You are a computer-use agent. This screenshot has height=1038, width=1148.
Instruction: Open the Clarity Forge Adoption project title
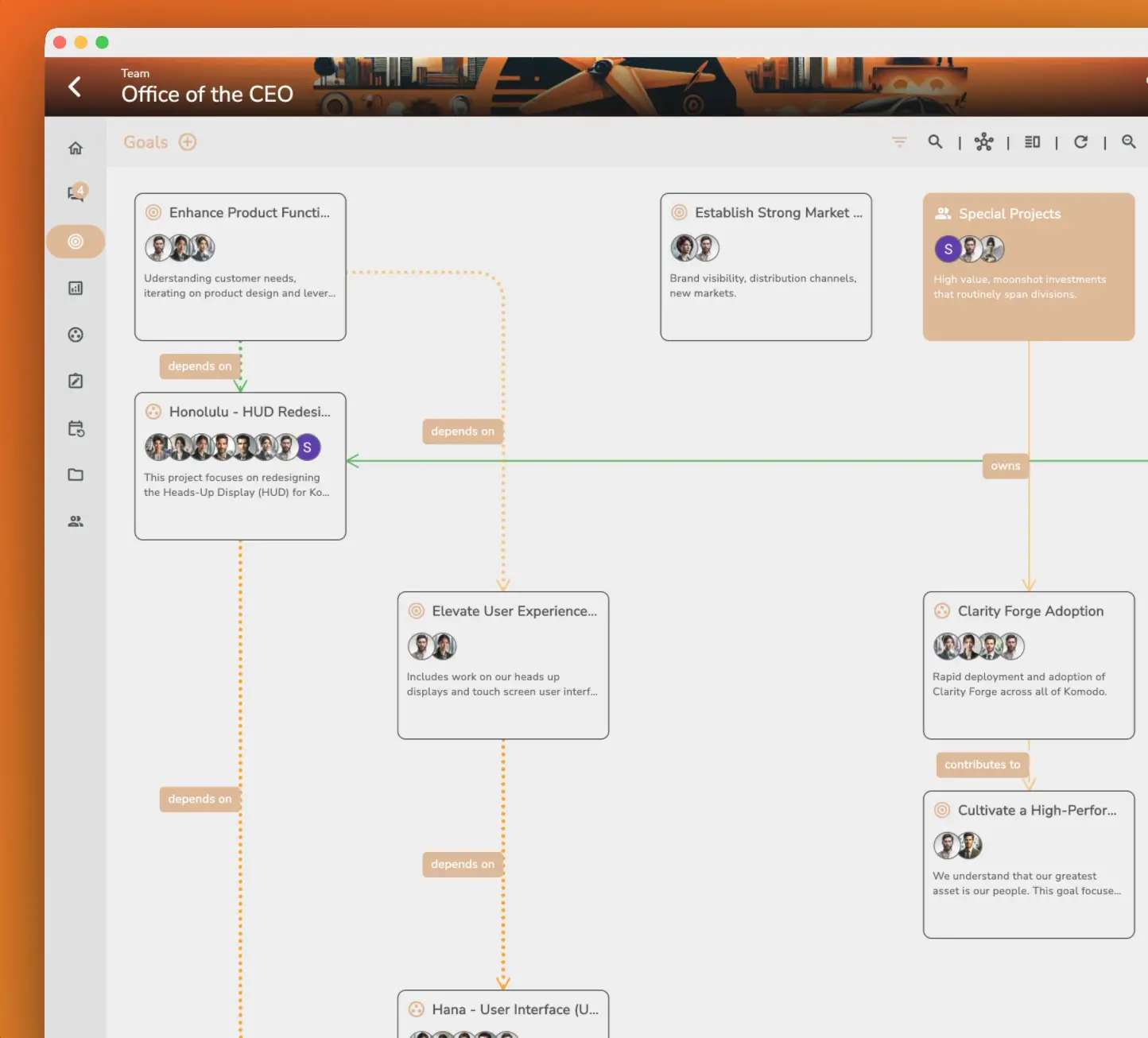tap(1030, 610)
